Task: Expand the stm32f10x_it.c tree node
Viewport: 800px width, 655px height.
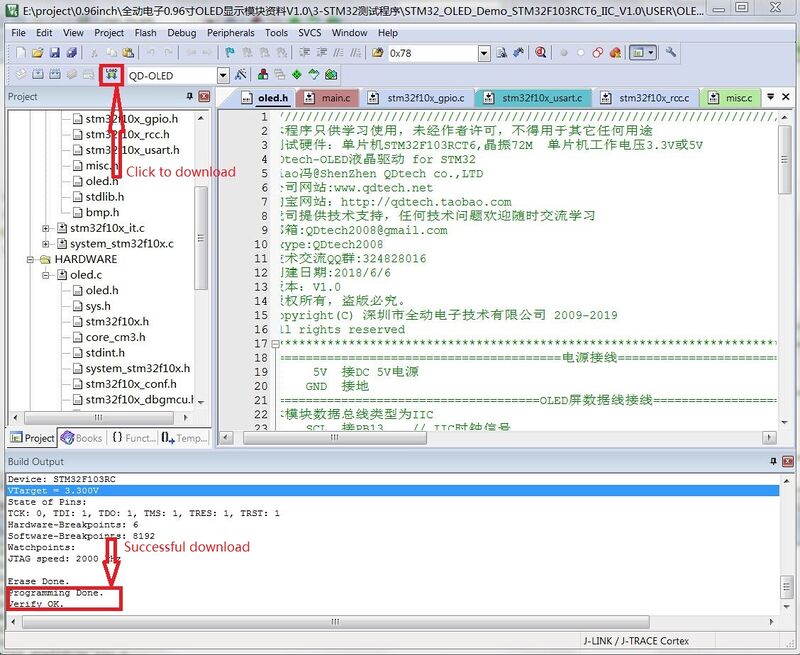Action: 46,228
